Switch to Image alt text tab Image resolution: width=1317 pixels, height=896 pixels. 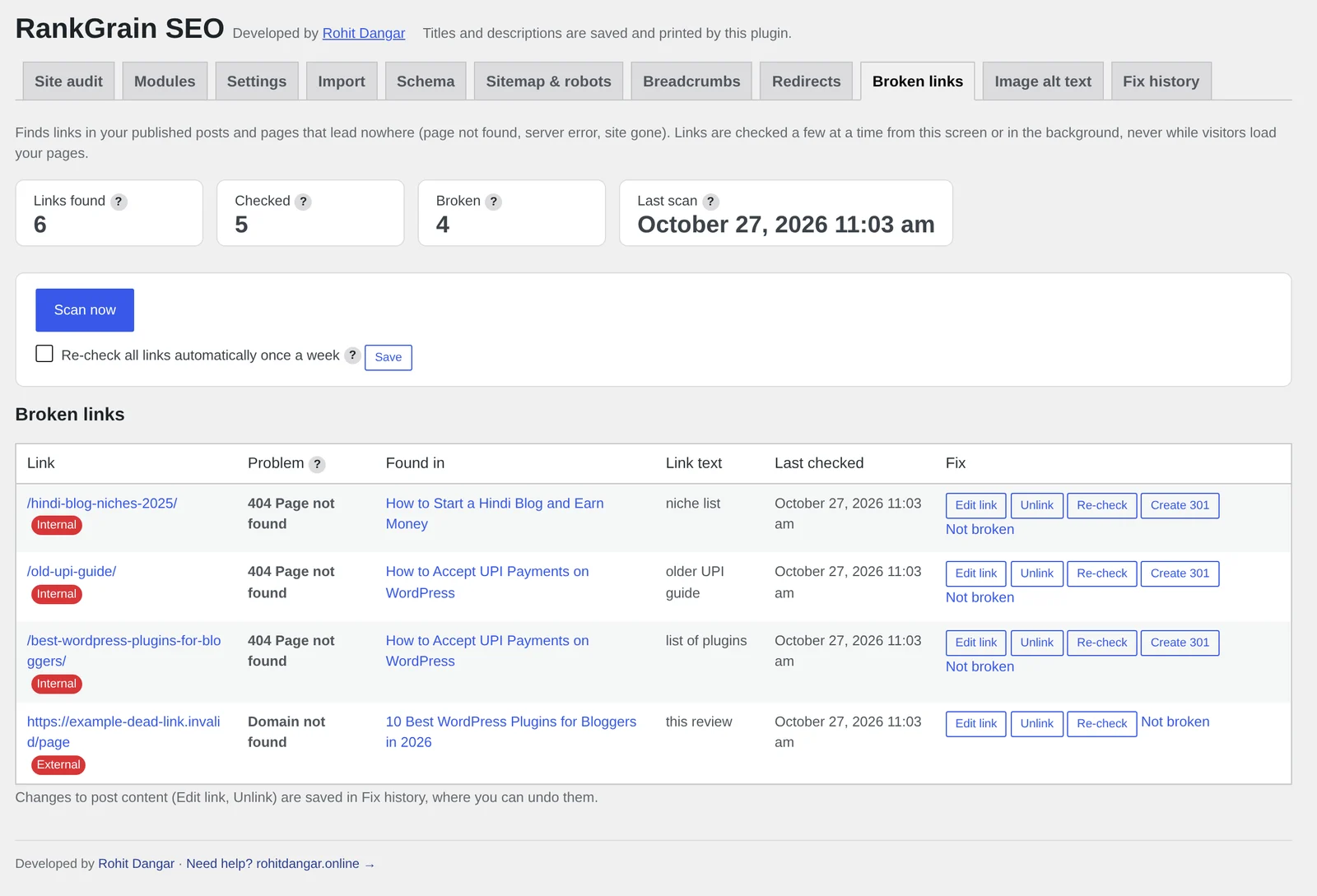[1043, 81]
